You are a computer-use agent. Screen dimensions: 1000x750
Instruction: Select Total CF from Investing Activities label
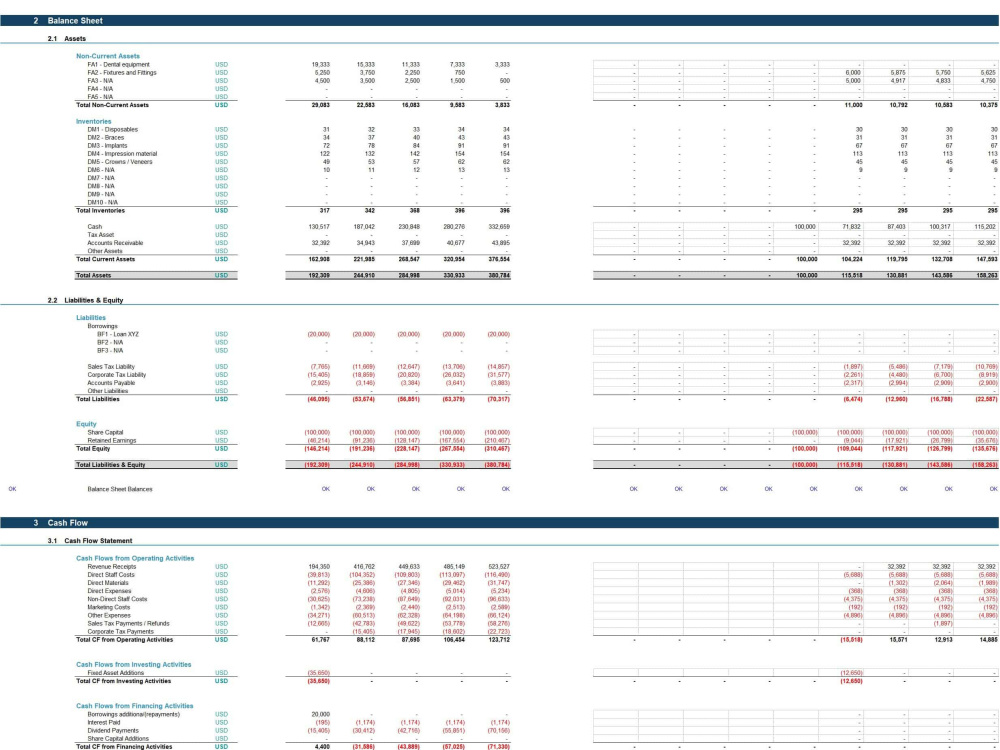tap(124, 681)
